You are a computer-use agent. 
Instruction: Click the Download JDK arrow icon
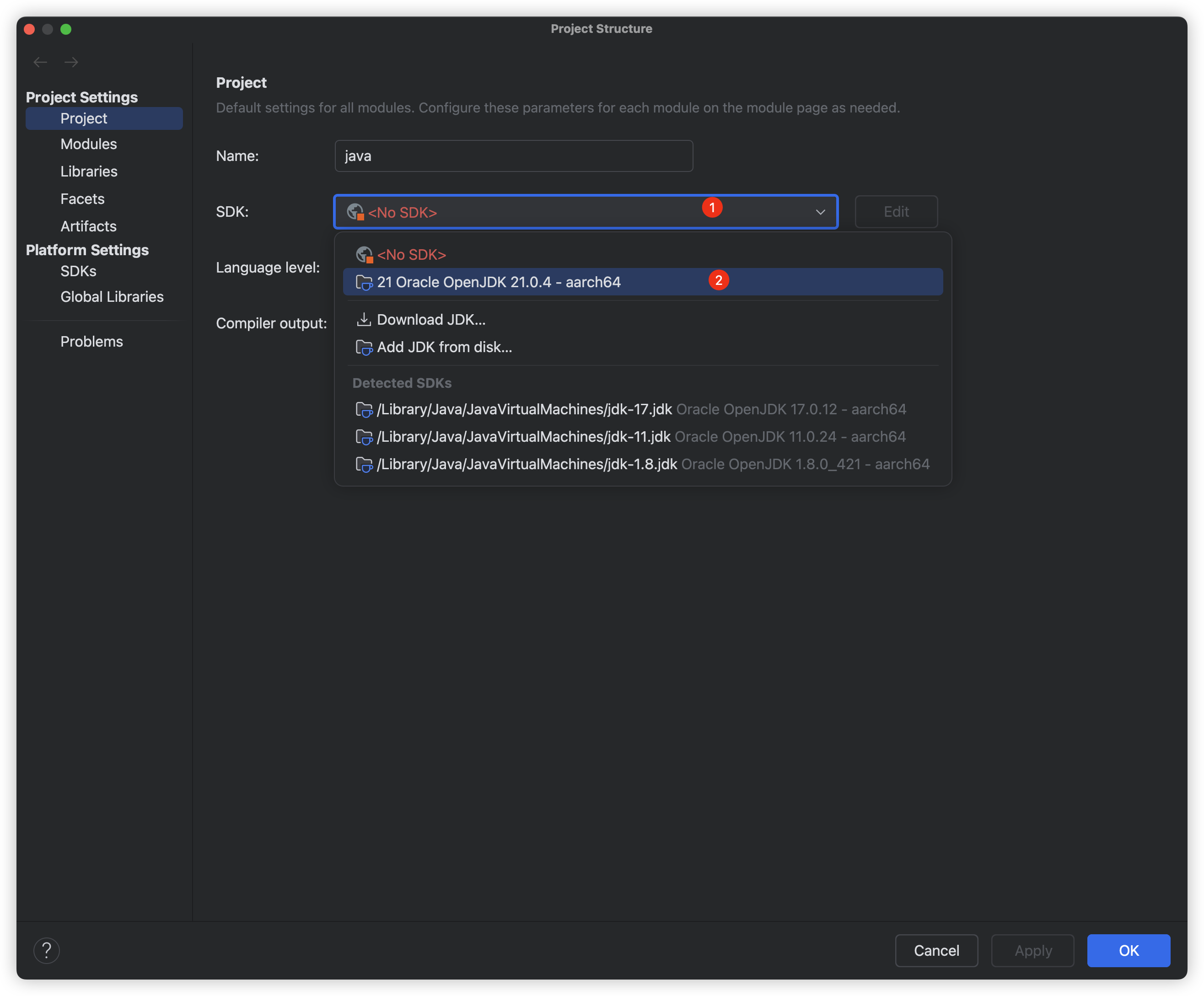tap(364, 320)
